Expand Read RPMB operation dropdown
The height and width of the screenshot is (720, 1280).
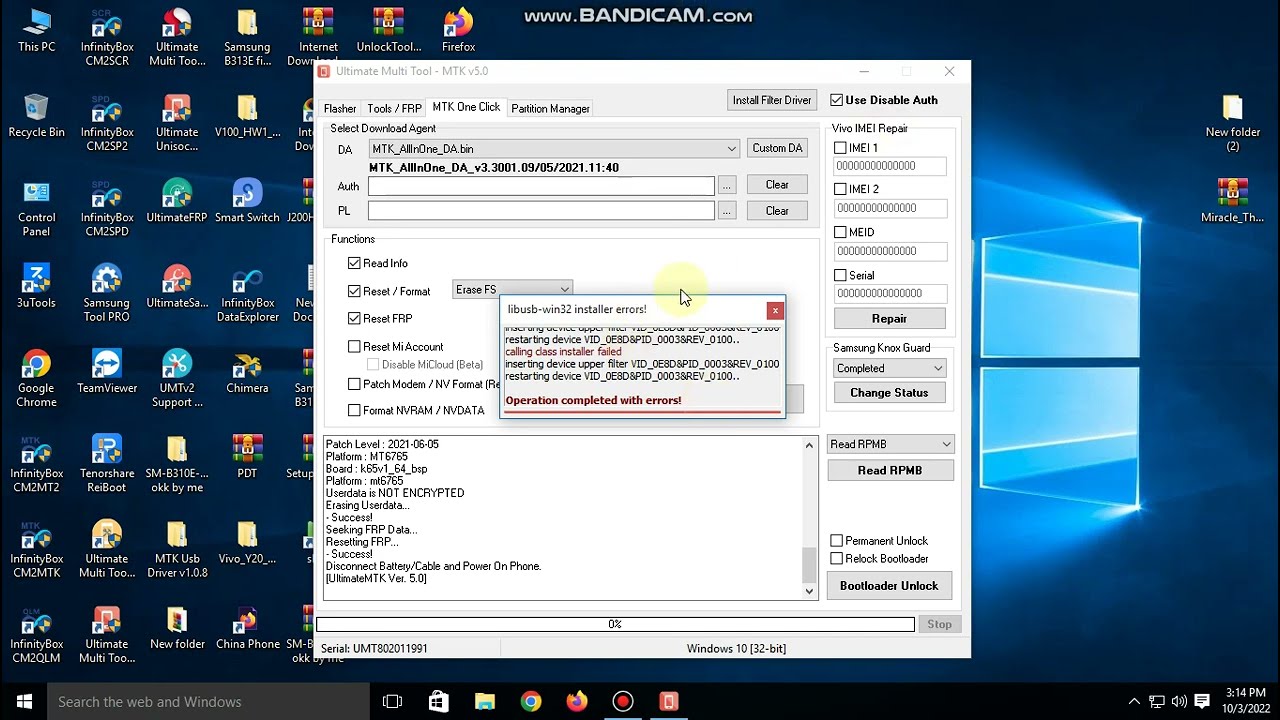pyautogui.click(x=889, y=444)
